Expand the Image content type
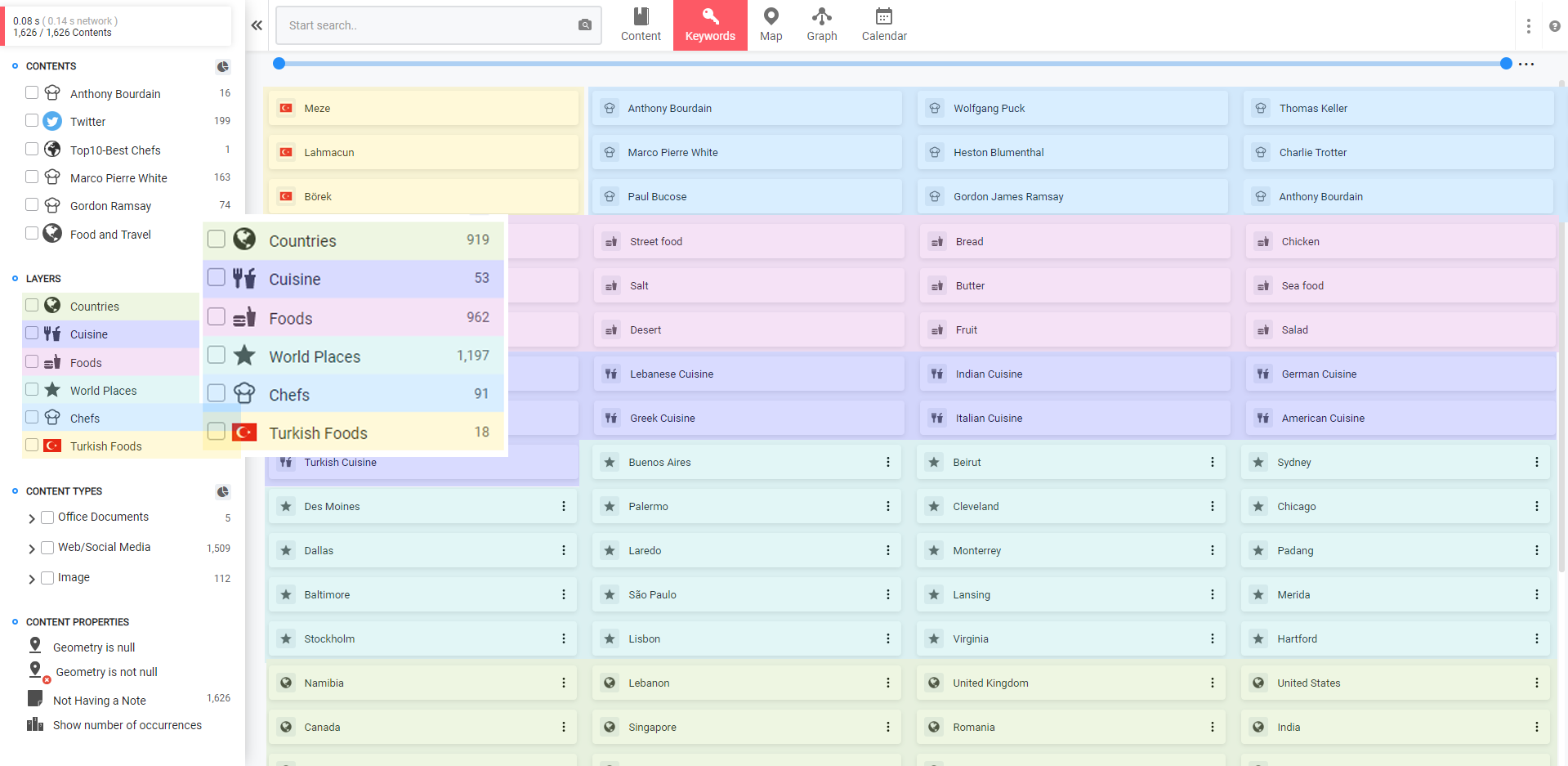1568x766 pixels. coord(32,579)
